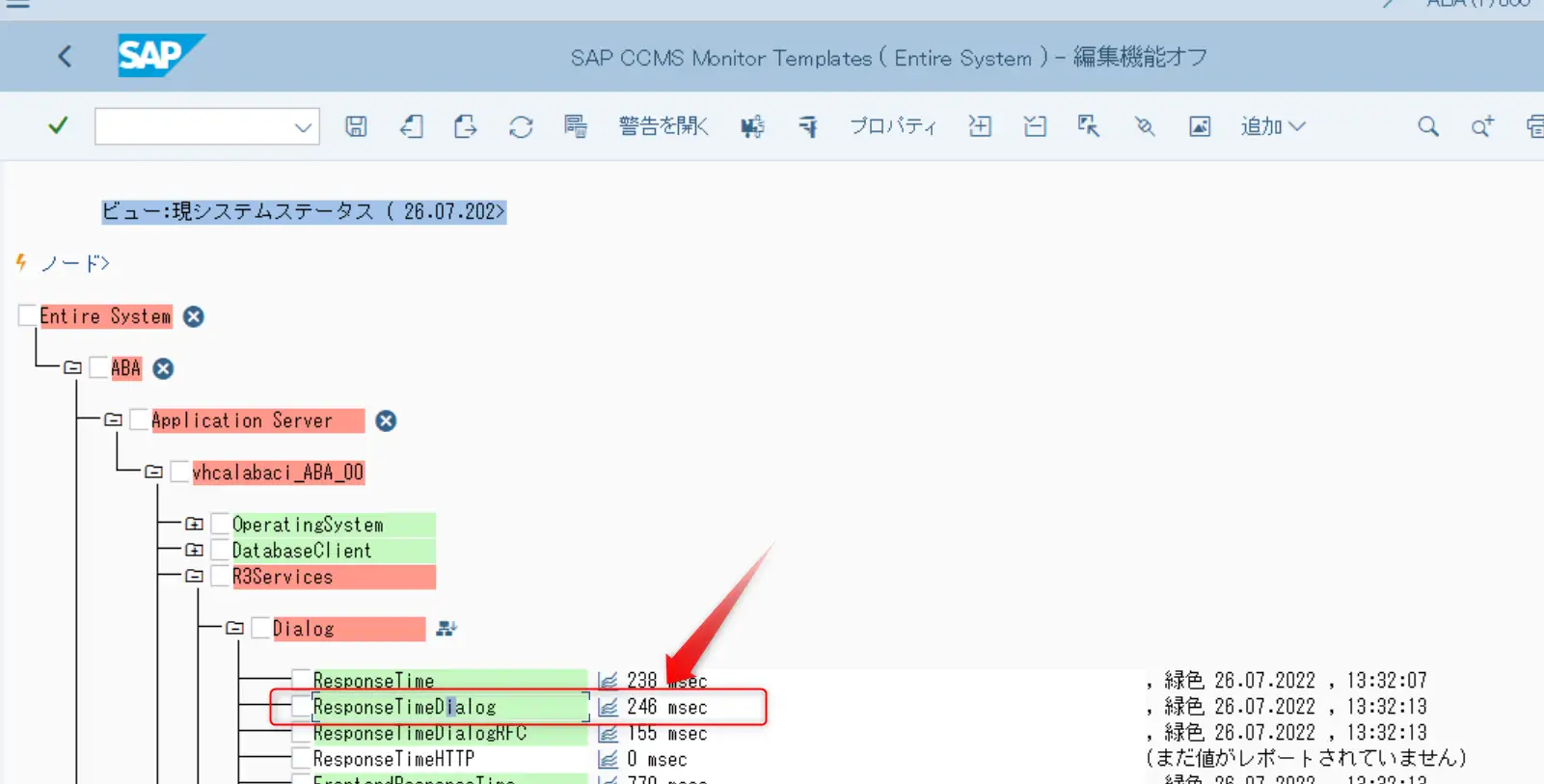
Task: Expand the OperatingSystem node
Action: click(194, 524)
